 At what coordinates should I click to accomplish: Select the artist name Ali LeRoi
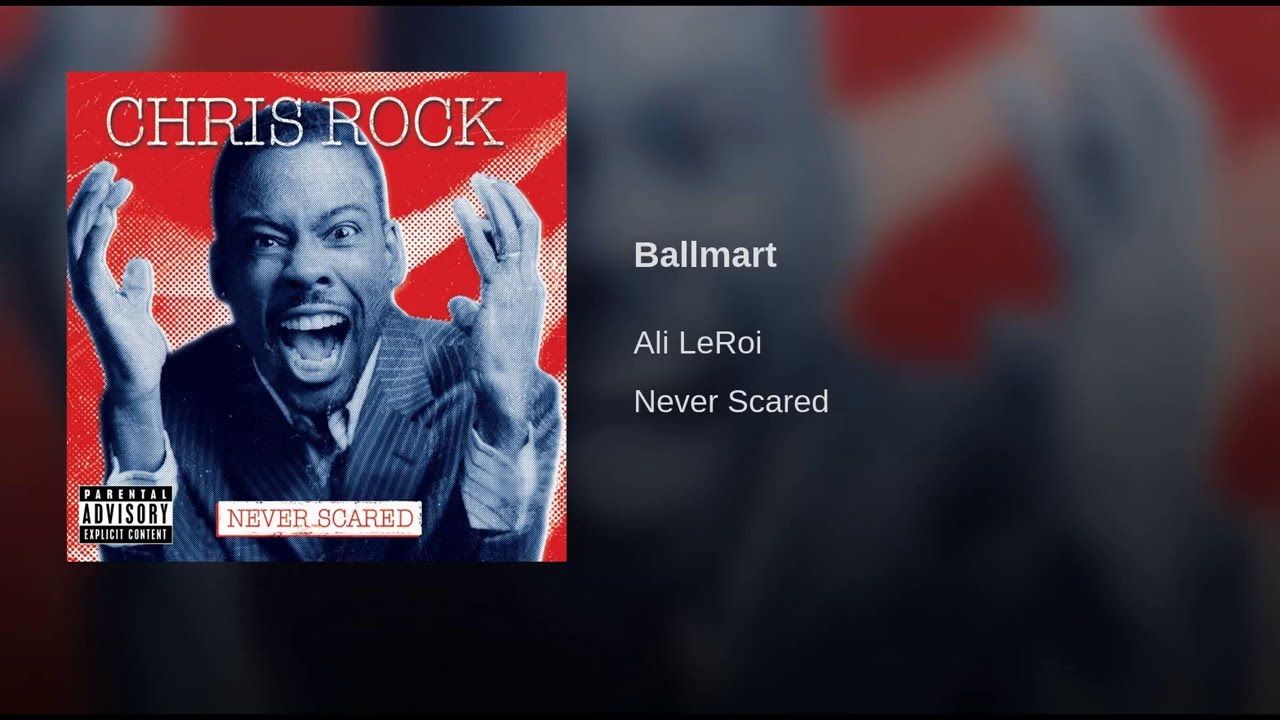[x=698, y=343]
